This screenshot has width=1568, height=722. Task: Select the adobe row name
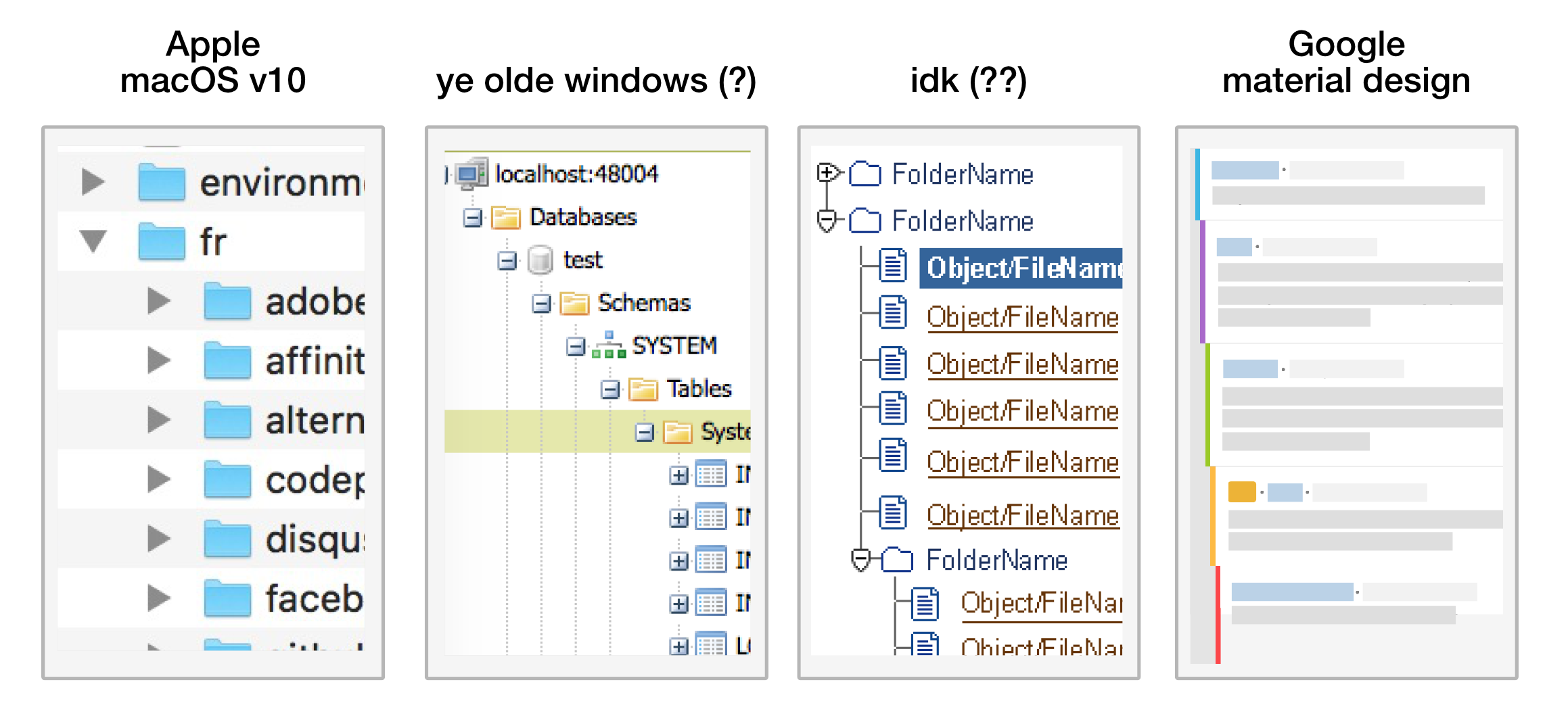pos(315,302)
